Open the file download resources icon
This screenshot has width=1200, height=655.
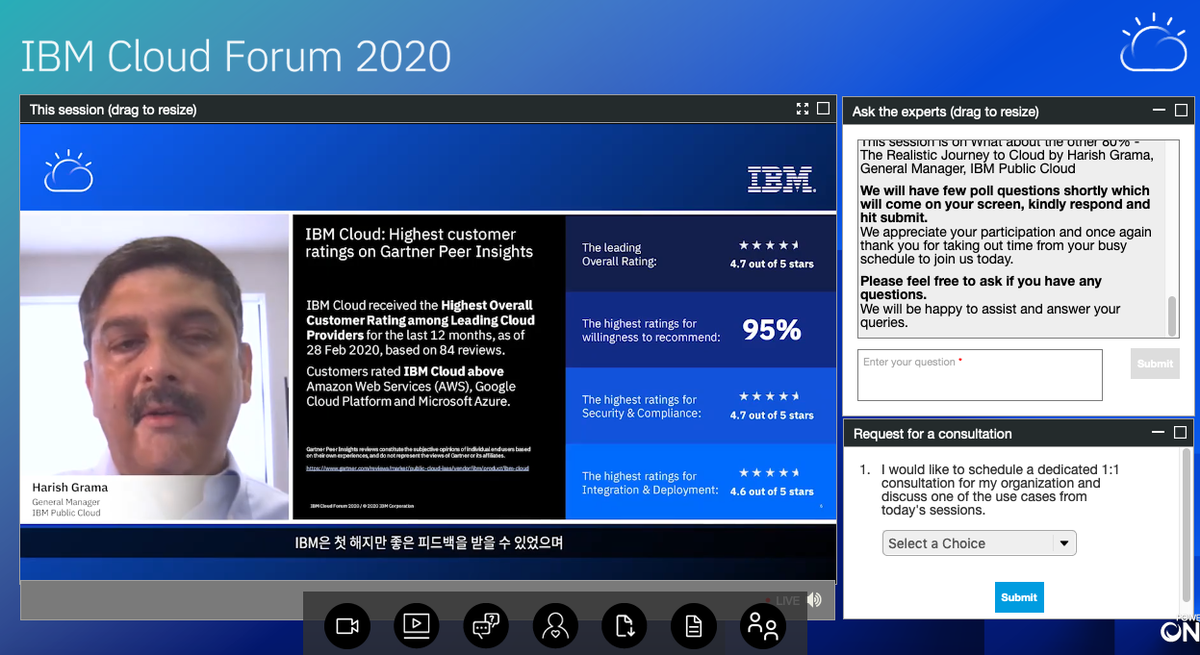point(625,627)
